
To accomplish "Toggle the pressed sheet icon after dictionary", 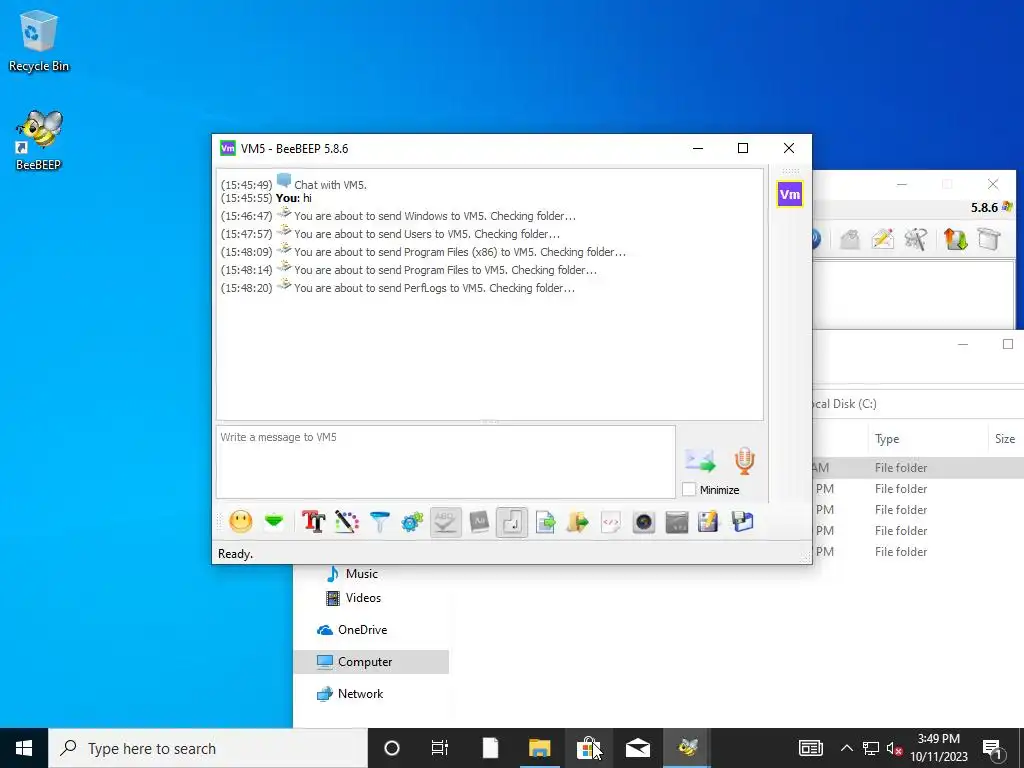I will (x=512, y=522).
